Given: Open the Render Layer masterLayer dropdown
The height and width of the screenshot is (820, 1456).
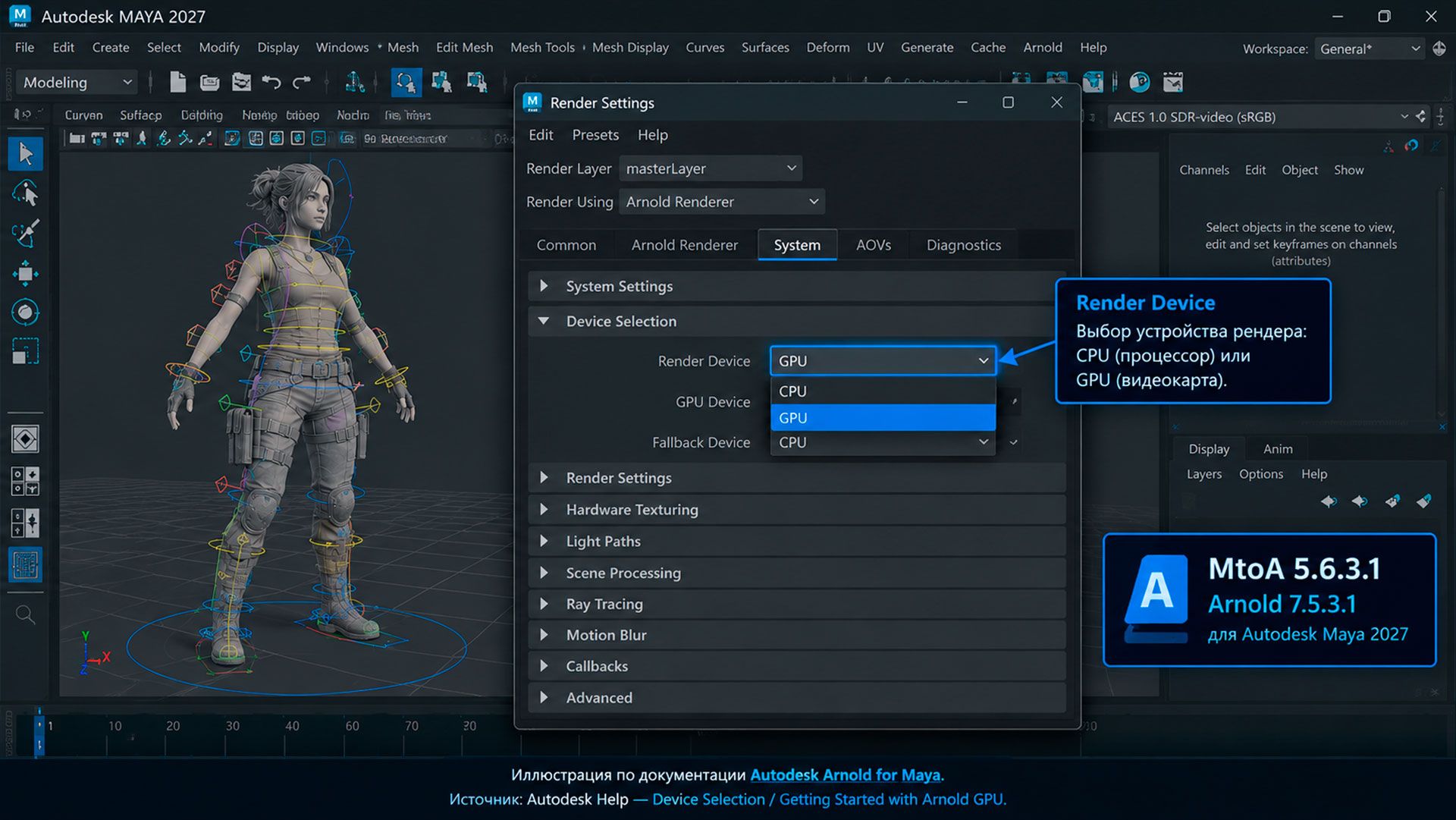Looking at the screenshot, I should (711, 168).
